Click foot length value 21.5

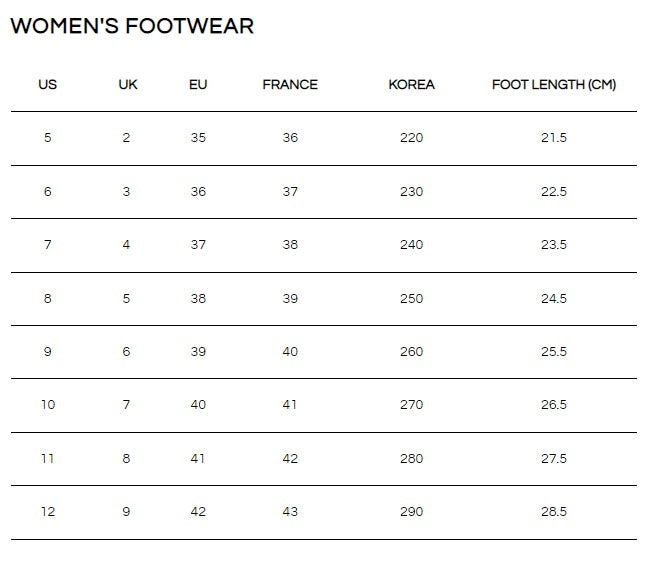pos(554,138)
